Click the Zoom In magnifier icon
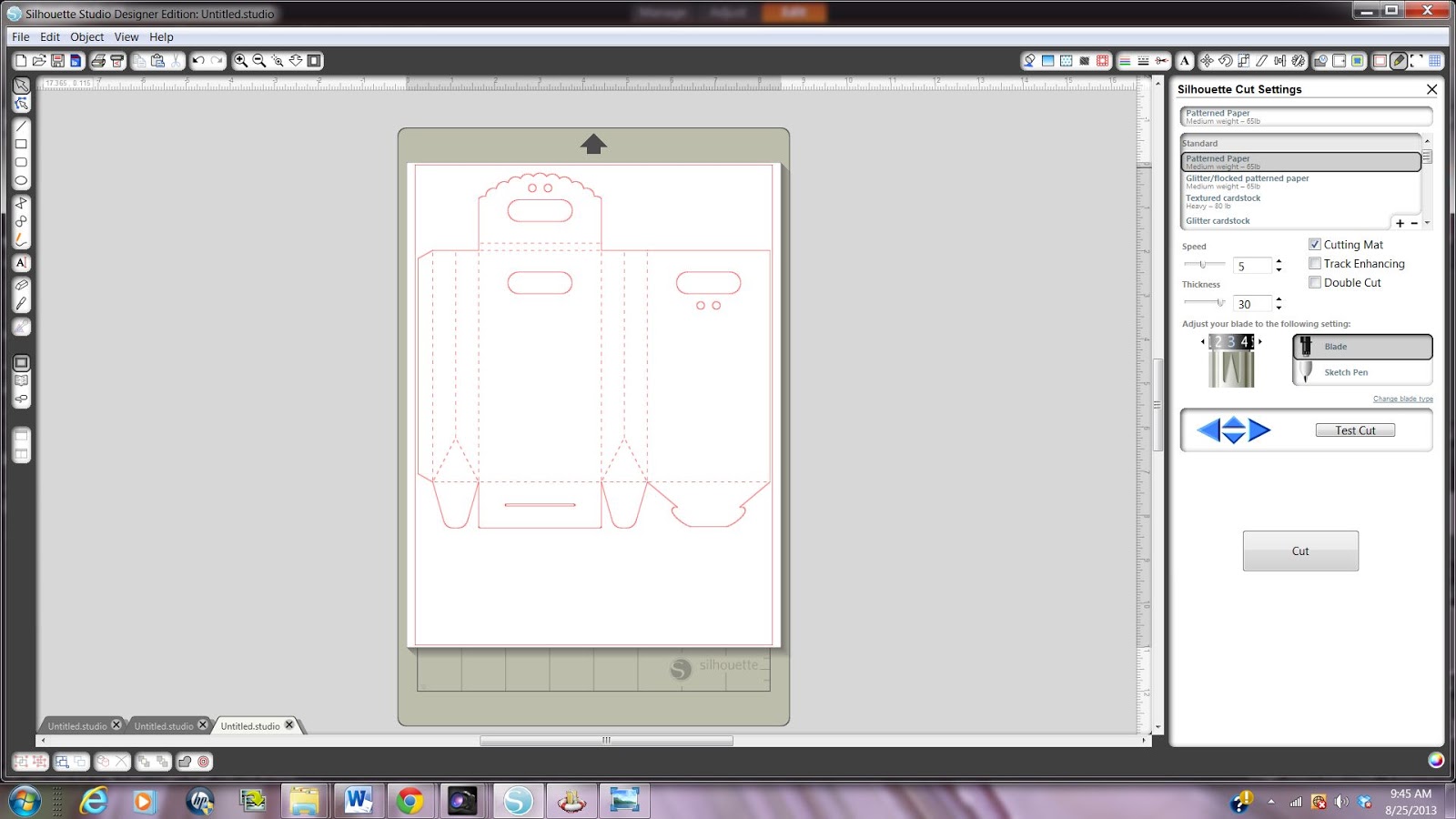The image size is (1456, 819). tap(241, 61)
